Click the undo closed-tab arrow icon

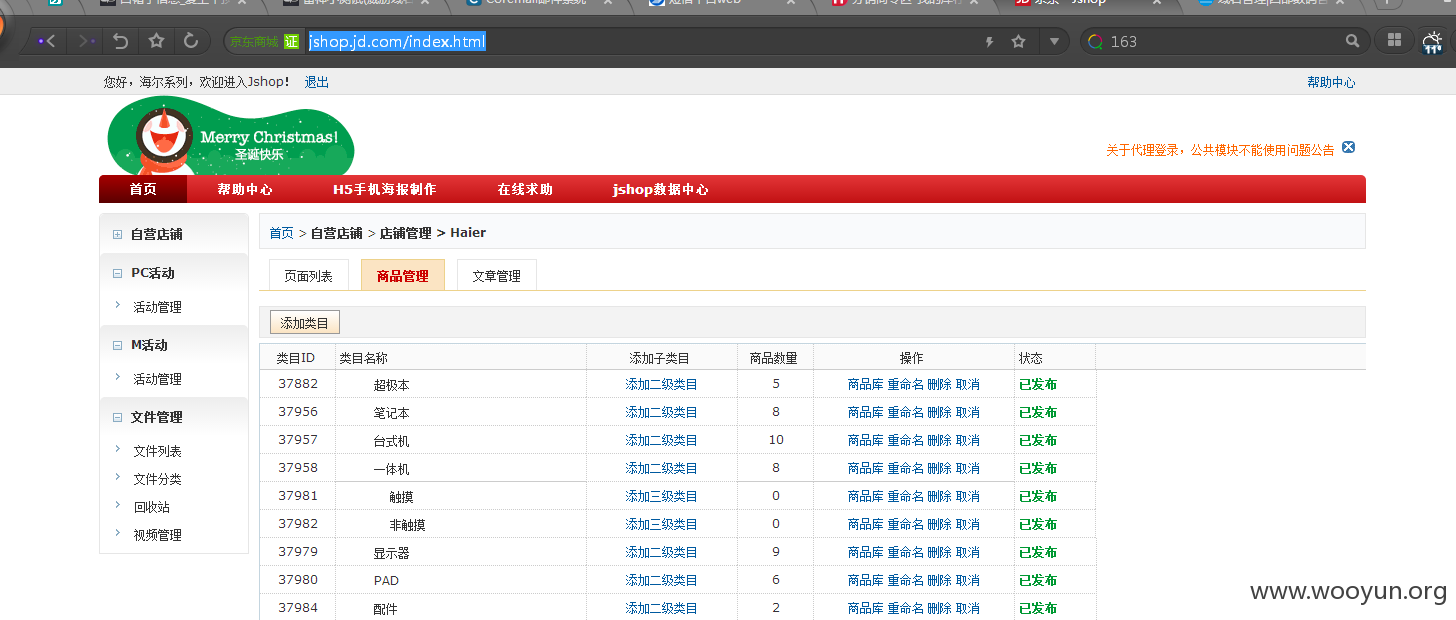[121, 41]
